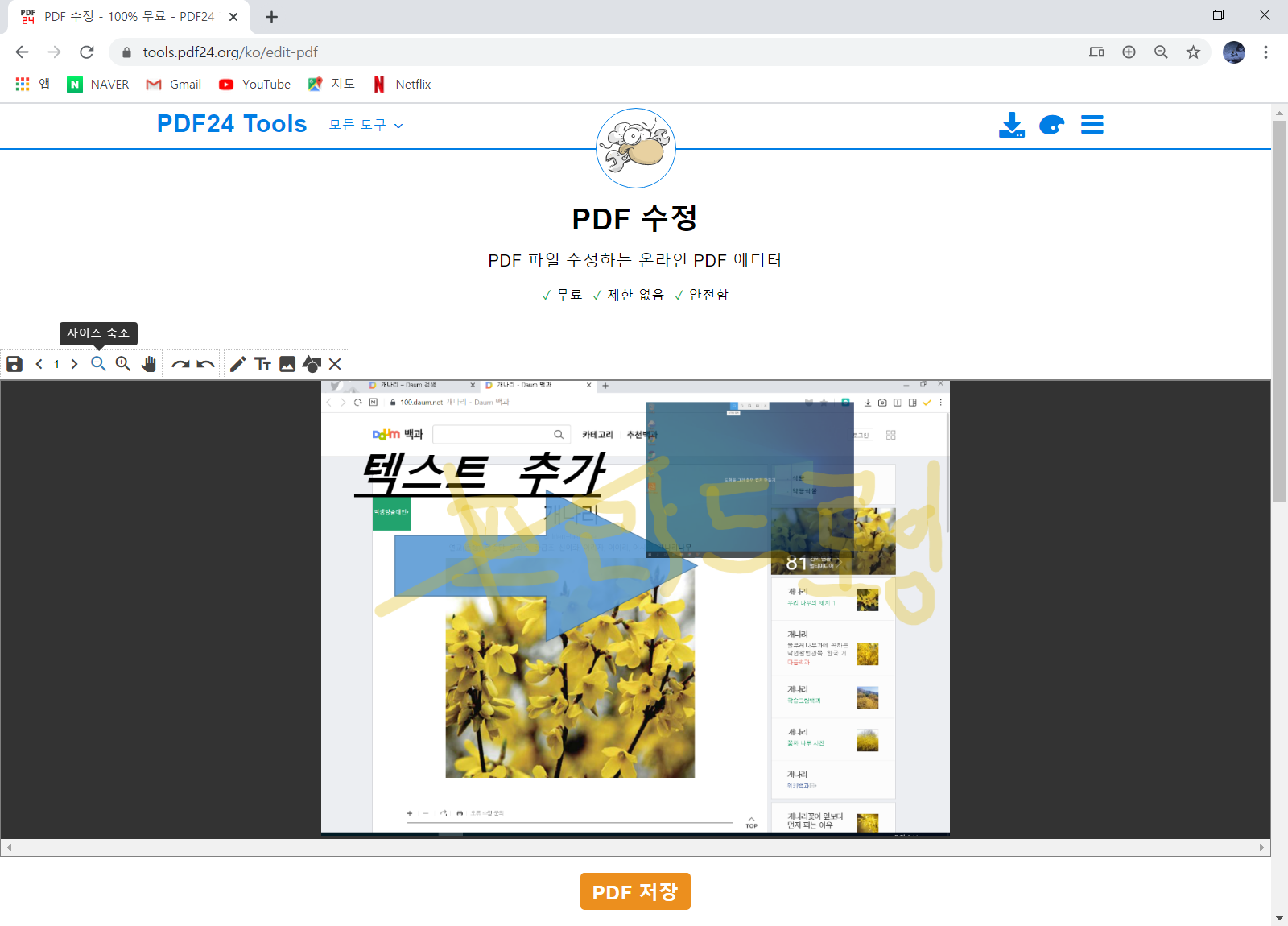This screenshot has width=1288, height=926.
Task: Open the hamburger menu in the header
Action: tap(1092, 125)
